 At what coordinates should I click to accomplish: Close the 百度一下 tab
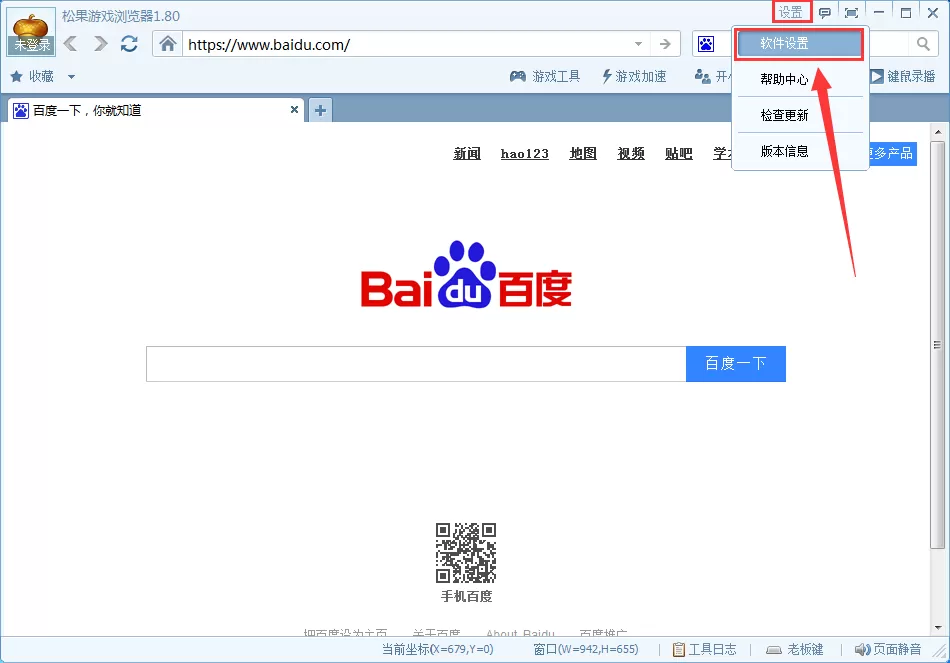coord(294,110)
